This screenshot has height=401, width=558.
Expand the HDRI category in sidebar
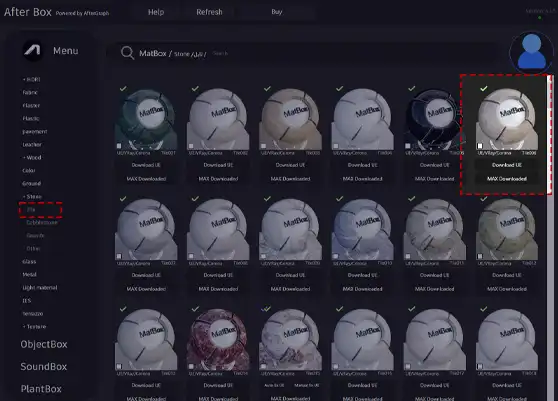[x=32, y=79]
